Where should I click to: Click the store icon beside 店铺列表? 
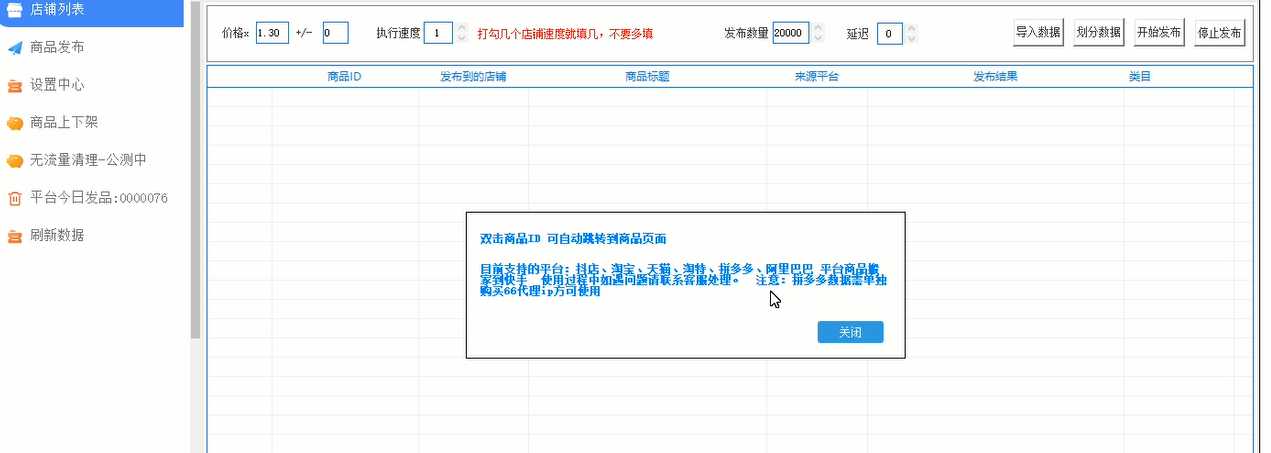[x=15, y=9]
